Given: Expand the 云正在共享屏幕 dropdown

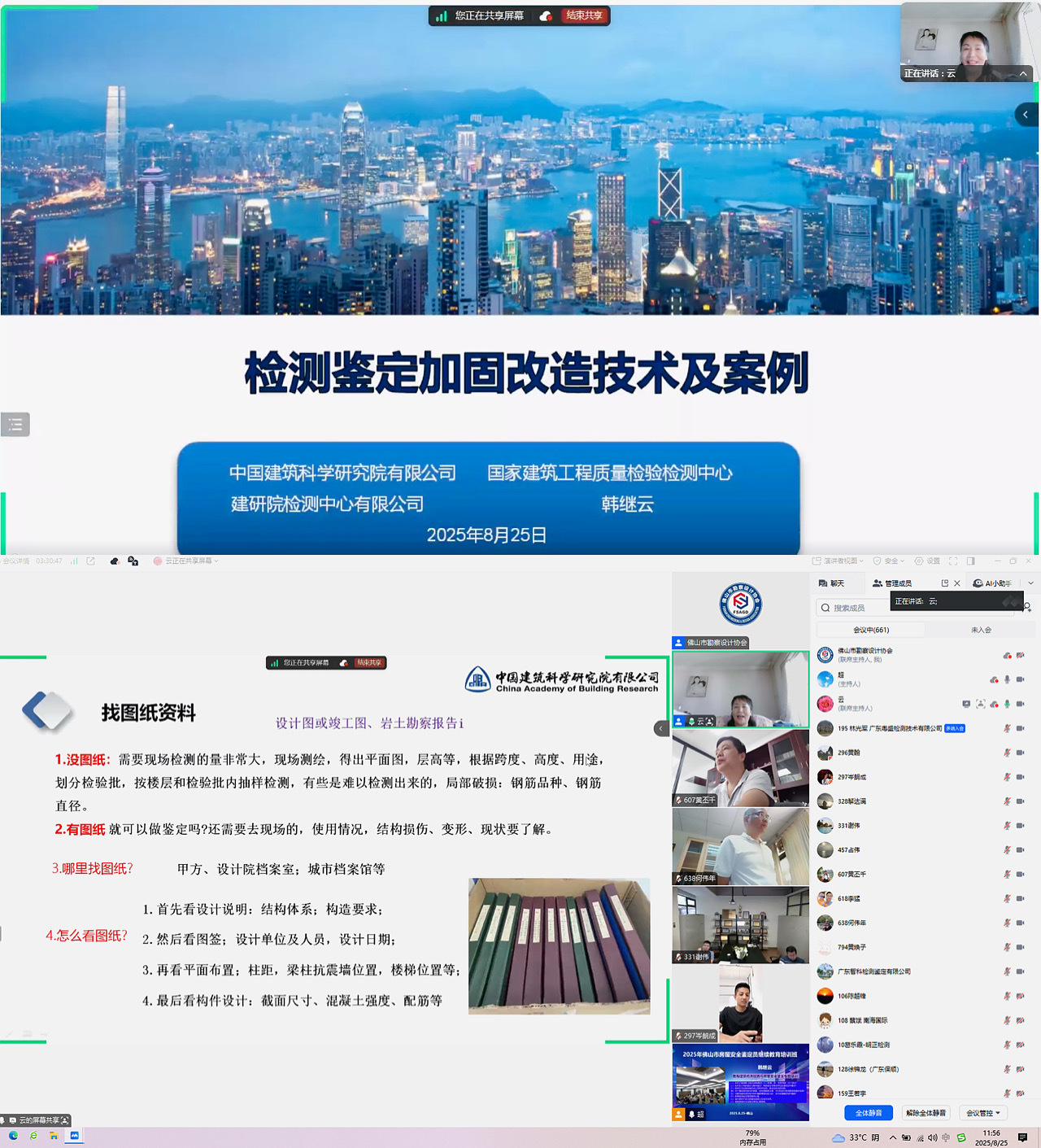Looking at the screenshot, I should tap(186, 561).
